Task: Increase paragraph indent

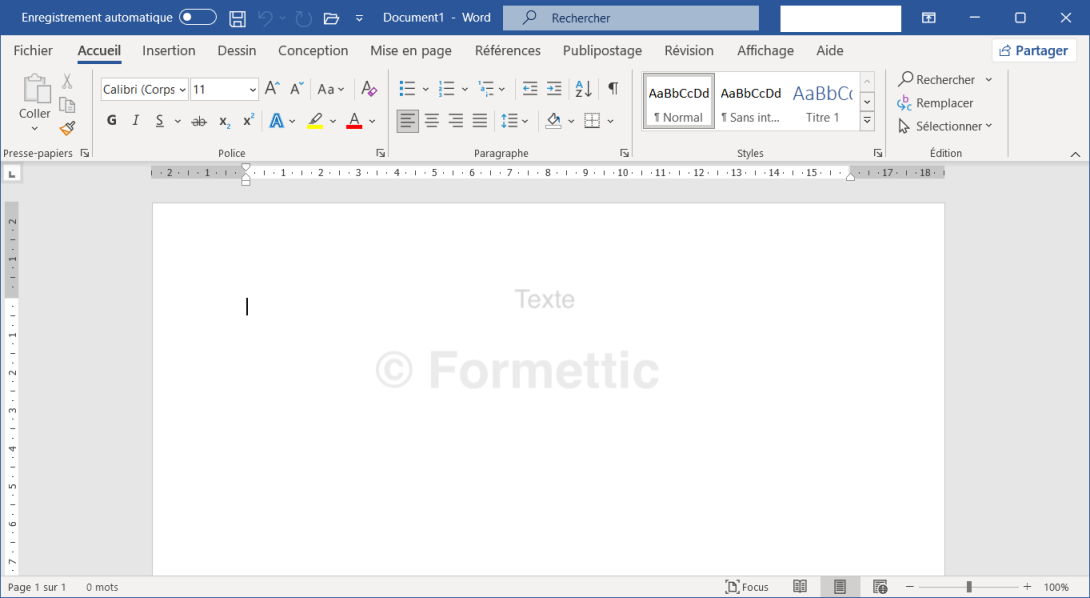Action: [x=554, y=89]
